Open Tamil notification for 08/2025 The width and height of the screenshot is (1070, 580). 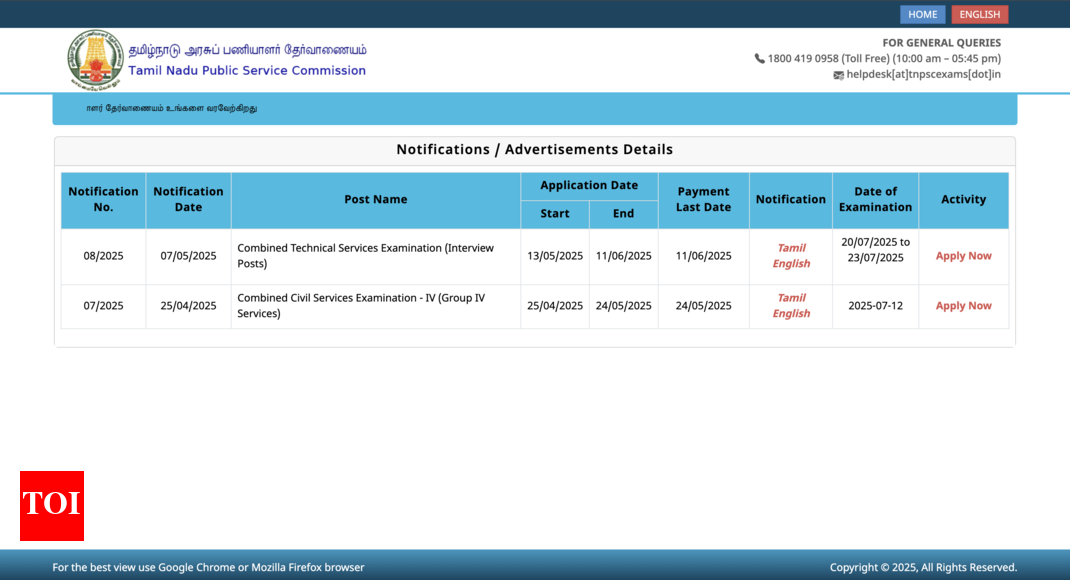791,248
